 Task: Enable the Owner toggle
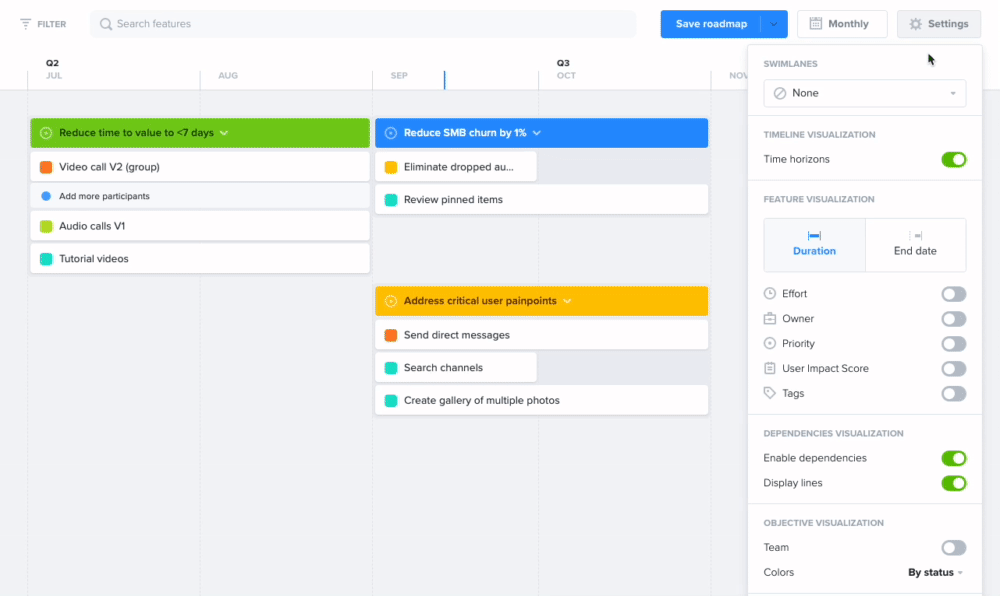point(953,319)
